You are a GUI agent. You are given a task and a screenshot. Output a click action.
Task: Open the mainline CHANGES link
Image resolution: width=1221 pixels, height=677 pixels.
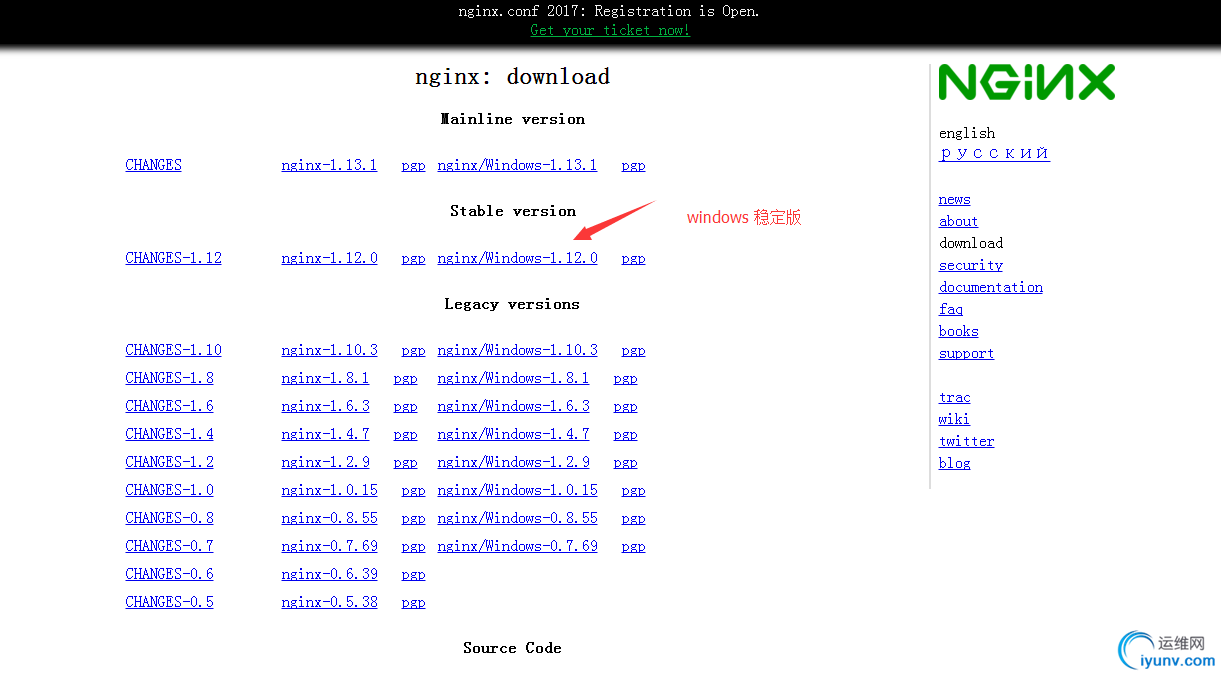point(153,165)
